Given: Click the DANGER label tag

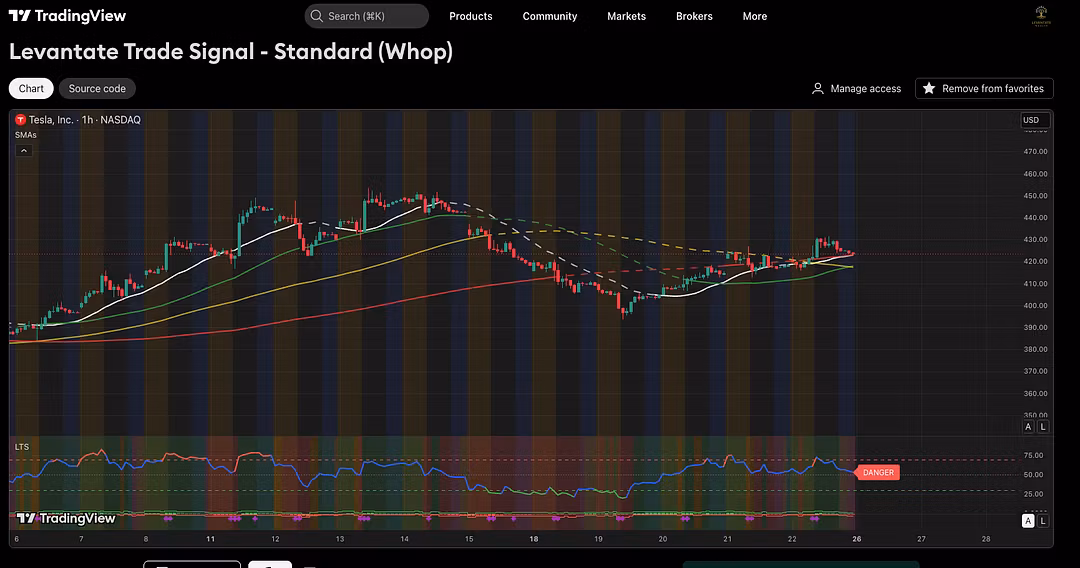Looking at the screenshot, I should [x=878, y=472].
